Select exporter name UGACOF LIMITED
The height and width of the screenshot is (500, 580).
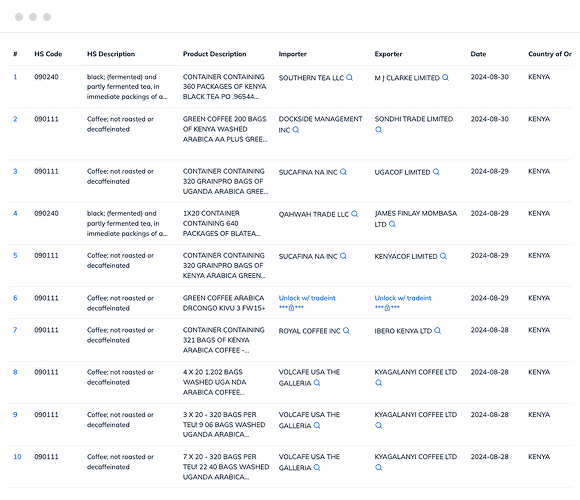point(402,172)
